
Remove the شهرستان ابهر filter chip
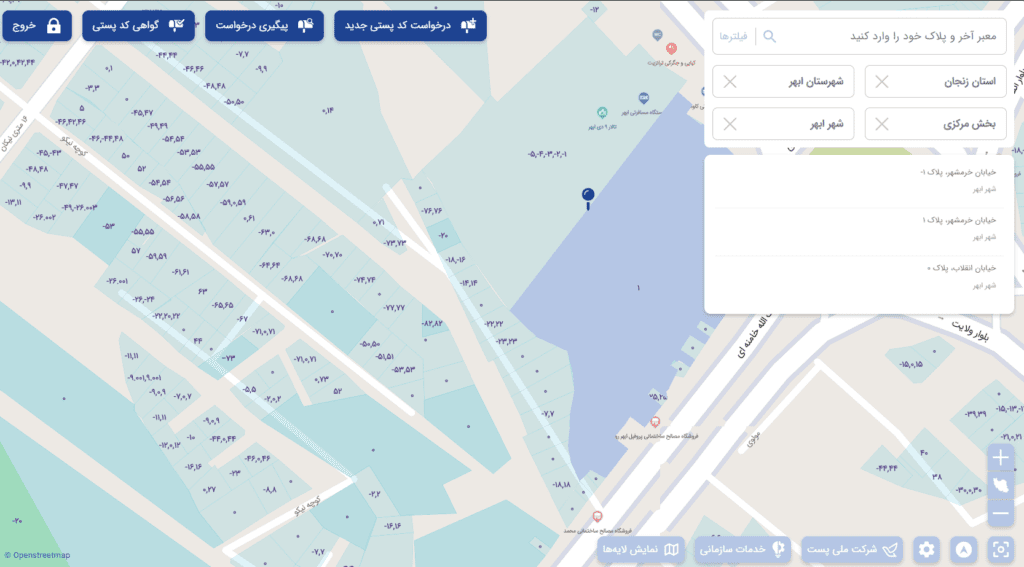click(x=730, y=82)
